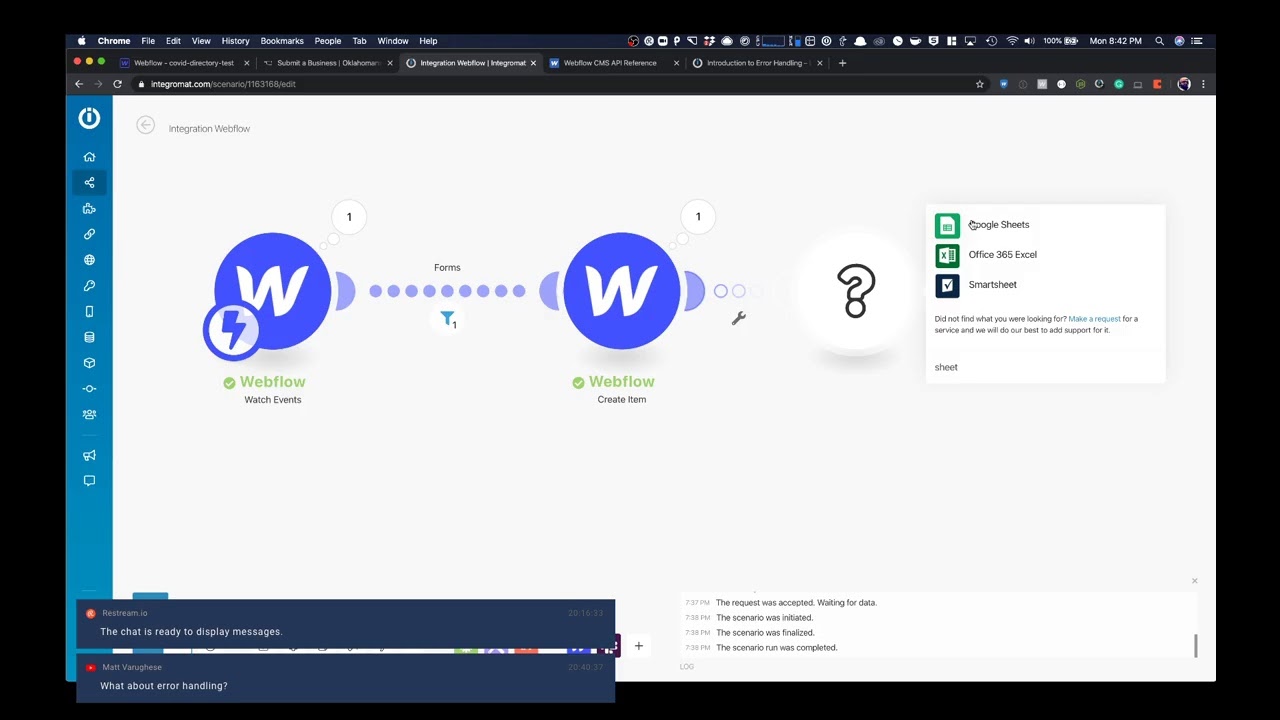This screenshot has width=1280, height=720.
Task: Select 'The scenario run was completed.' log entry
Action: point(777,648)
